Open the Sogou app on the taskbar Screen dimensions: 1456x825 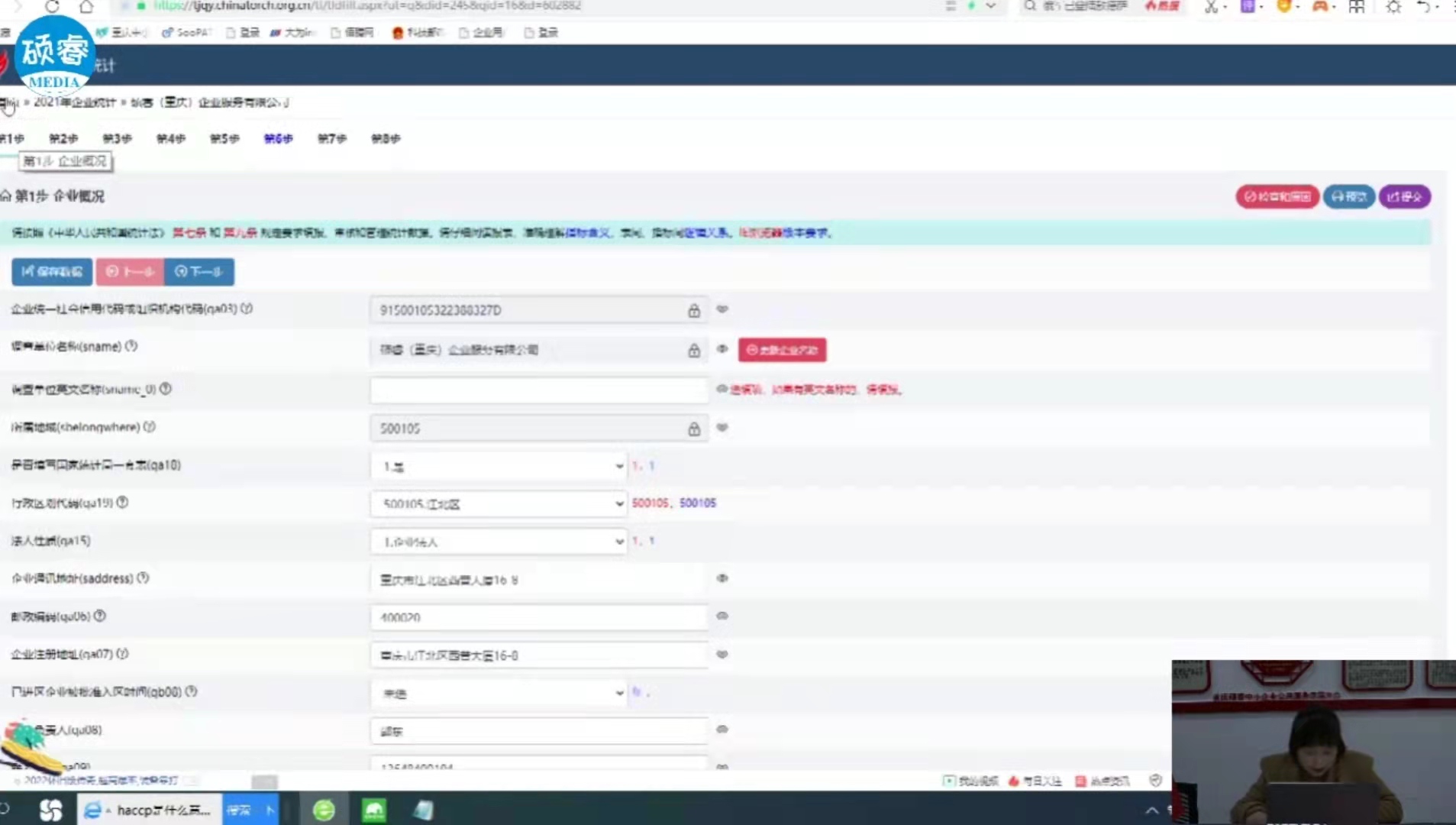[50, 810]
